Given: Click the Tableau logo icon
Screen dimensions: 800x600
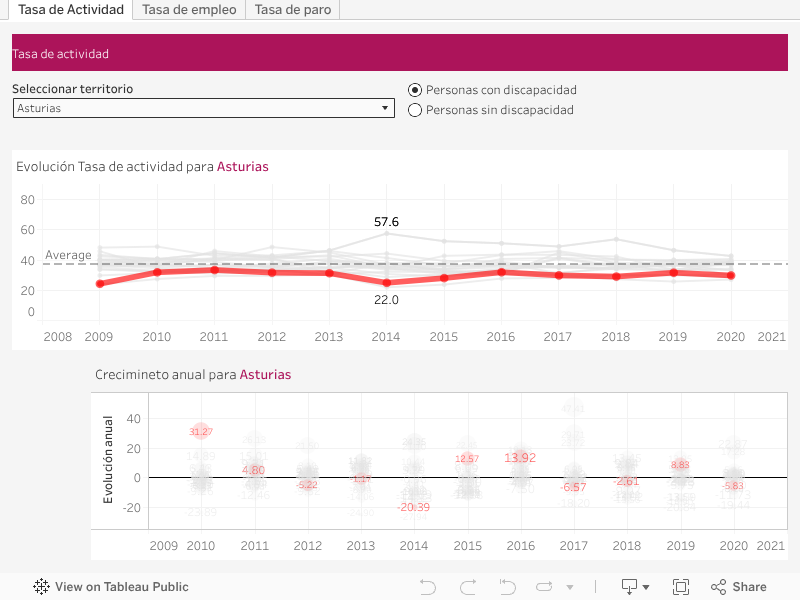Looking at the screenshot, I should tap(41, 587).
